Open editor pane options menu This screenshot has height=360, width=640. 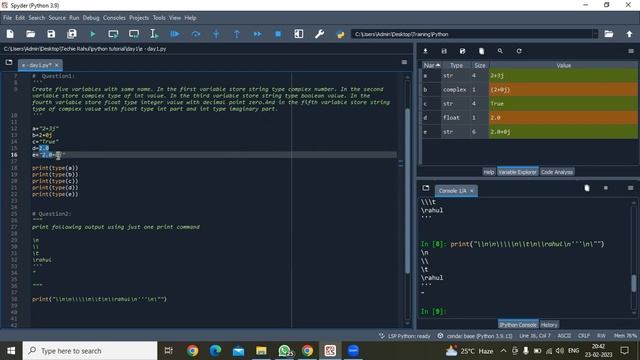[404, 62]
